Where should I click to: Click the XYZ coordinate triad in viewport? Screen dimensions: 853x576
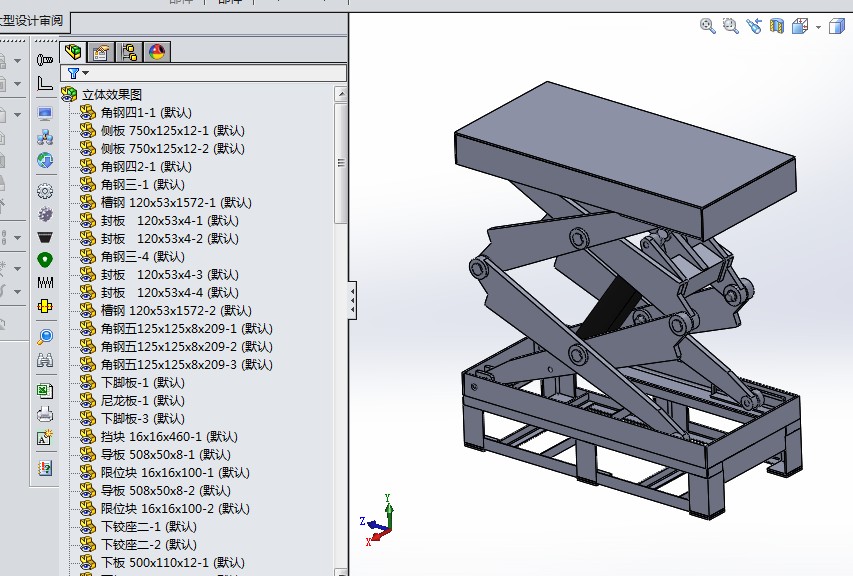[x=378, y=521]
